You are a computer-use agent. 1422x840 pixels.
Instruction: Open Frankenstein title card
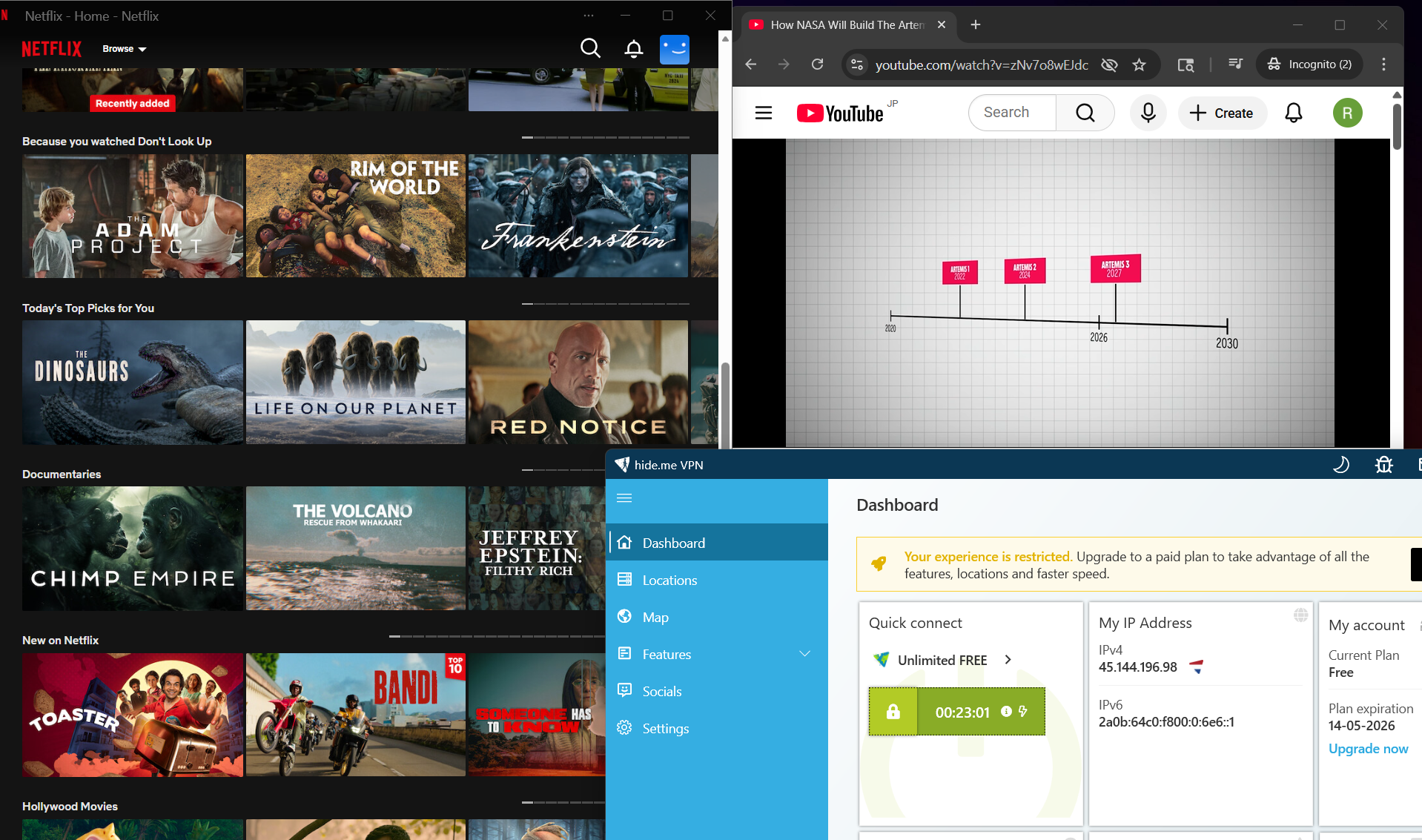(578, 216)
